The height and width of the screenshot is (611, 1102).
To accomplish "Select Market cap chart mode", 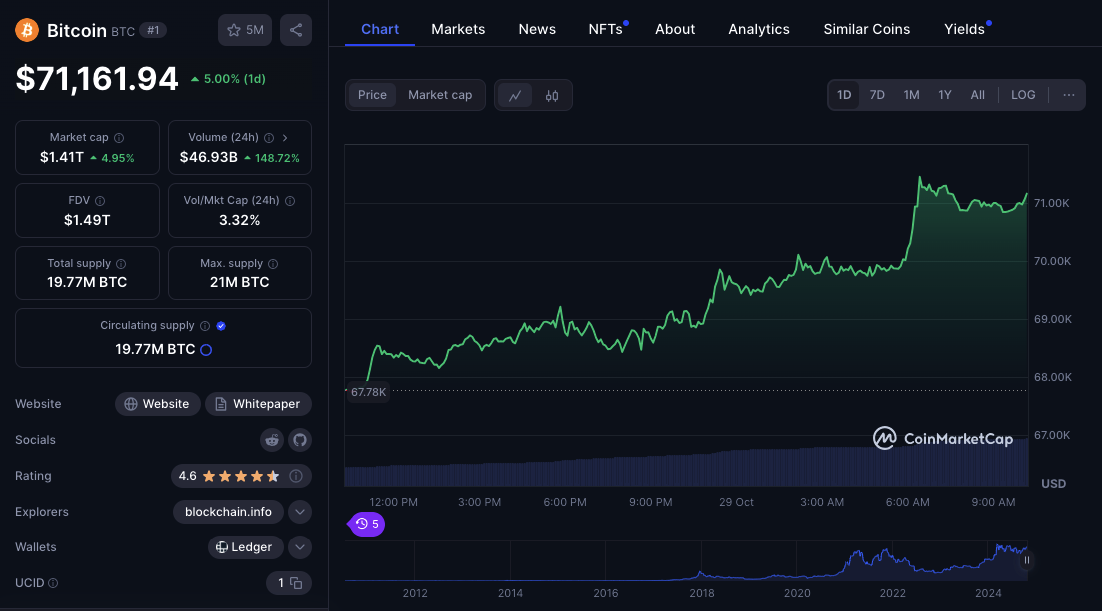I will (440, 95).
